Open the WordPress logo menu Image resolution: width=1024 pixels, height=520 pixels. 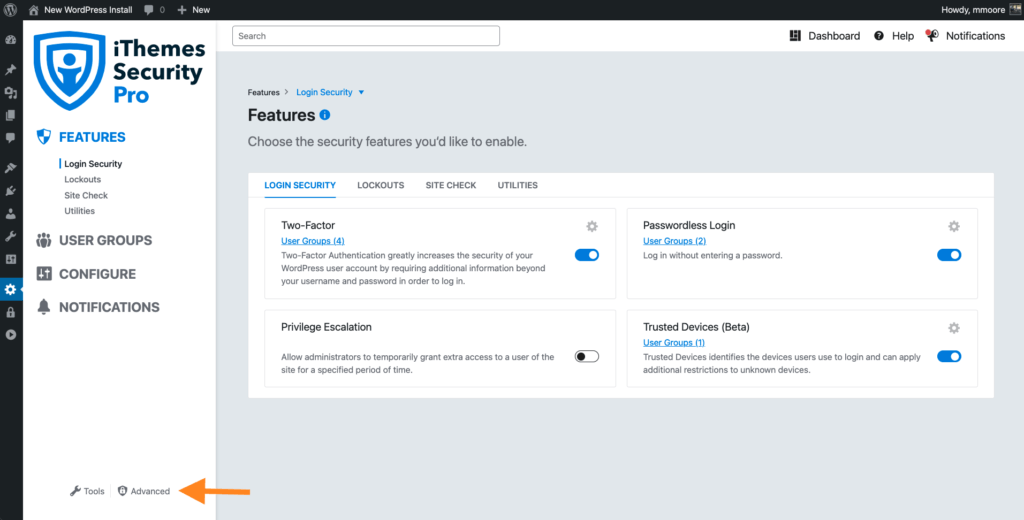[x=10, y=10]
